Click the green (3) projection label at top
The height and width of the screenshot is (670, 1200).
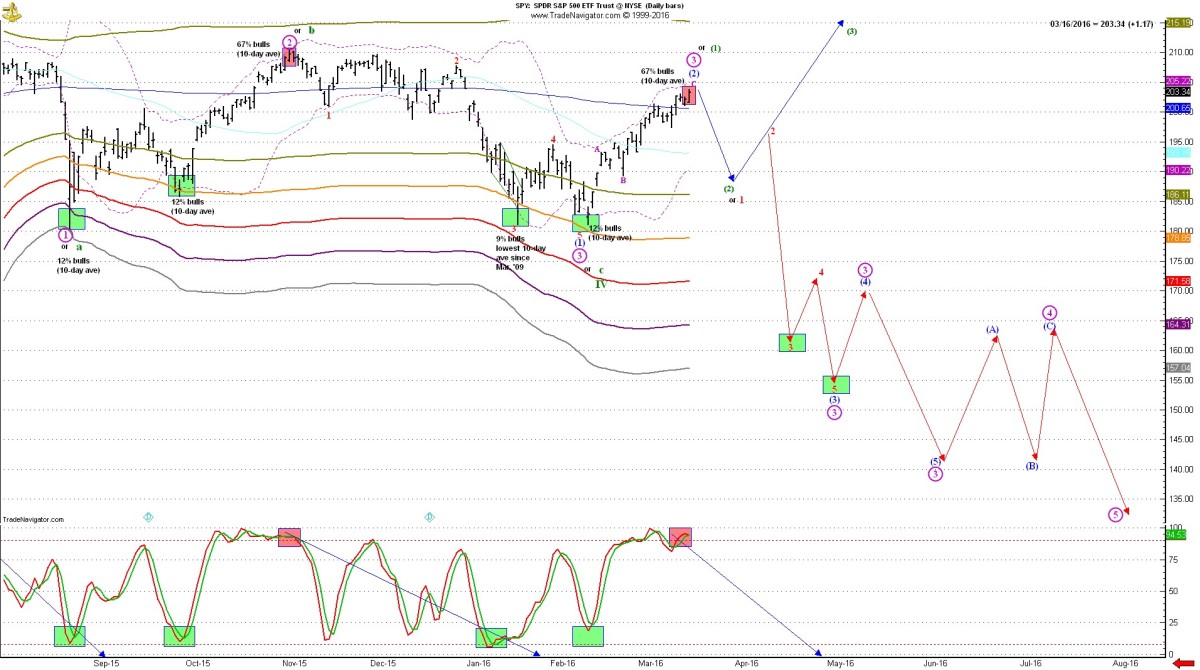(x=851, y=32)
